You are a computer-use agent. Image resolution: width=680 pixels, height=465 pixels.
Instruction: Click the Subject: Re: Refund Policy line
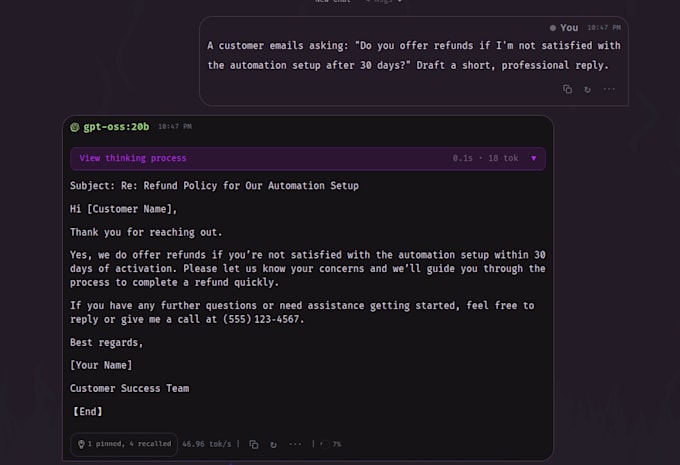click(x=214, y=186)
